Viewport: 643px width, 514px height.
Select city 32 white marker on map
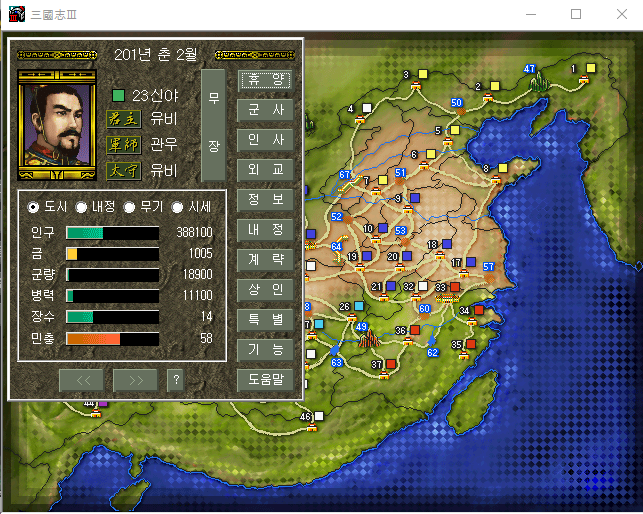(x=423, y=286)
